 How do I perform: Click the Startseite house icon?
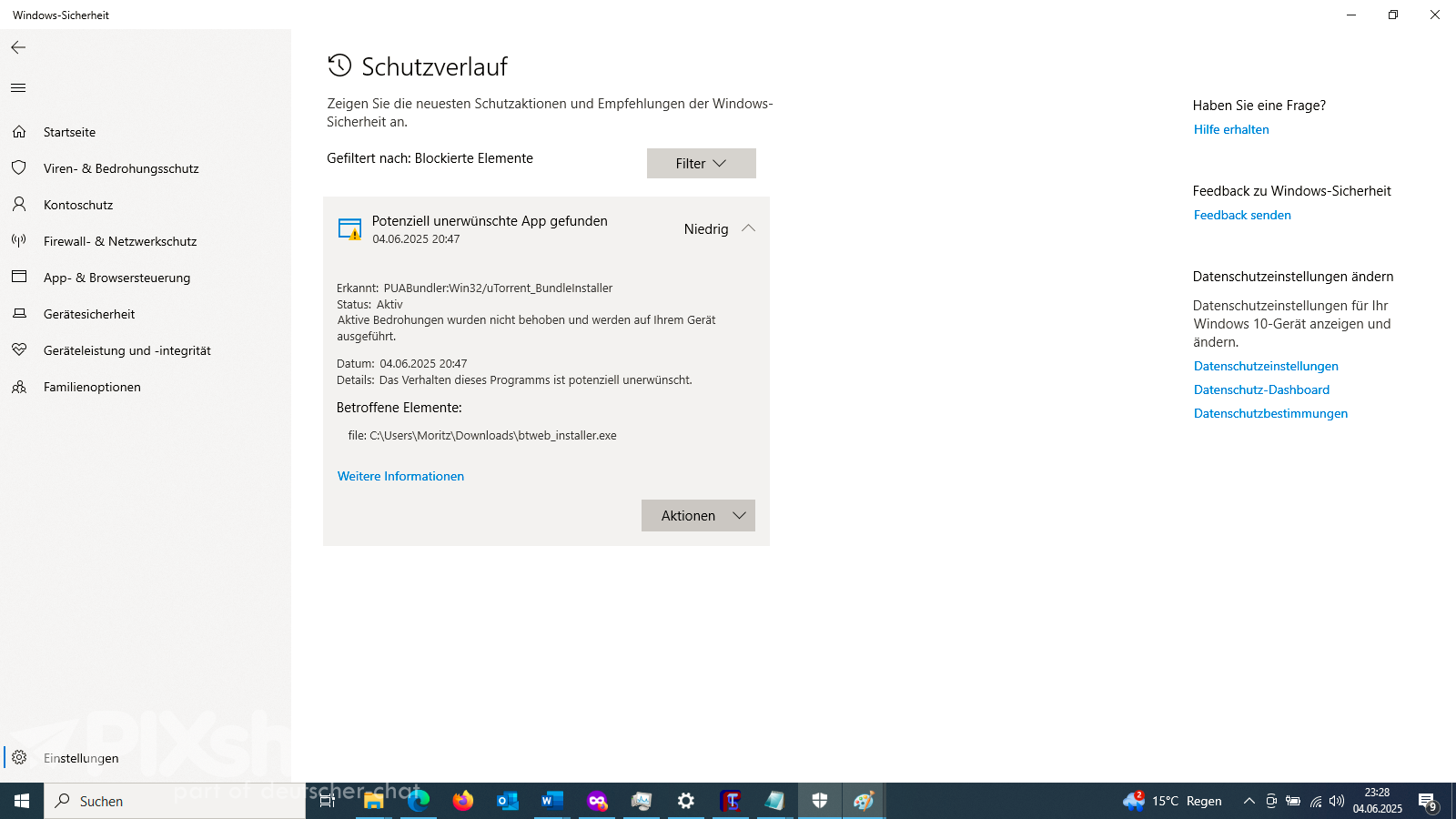coord(19,132)
